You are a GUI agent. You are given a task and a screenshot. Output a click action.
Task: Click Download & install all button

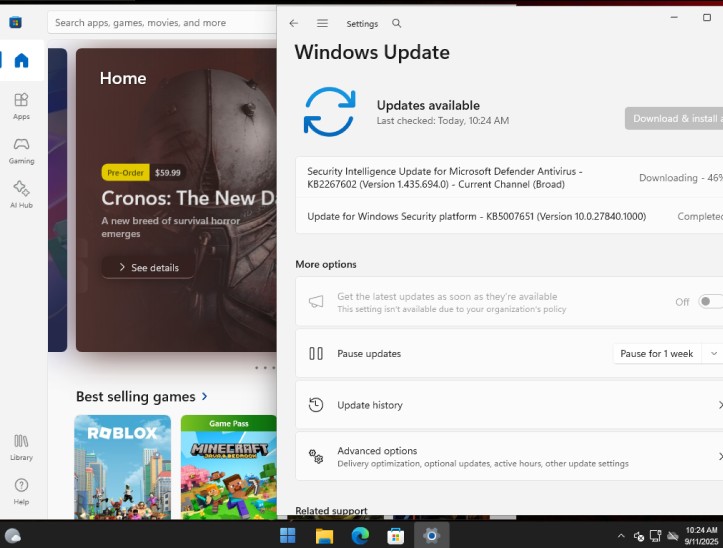674,119
